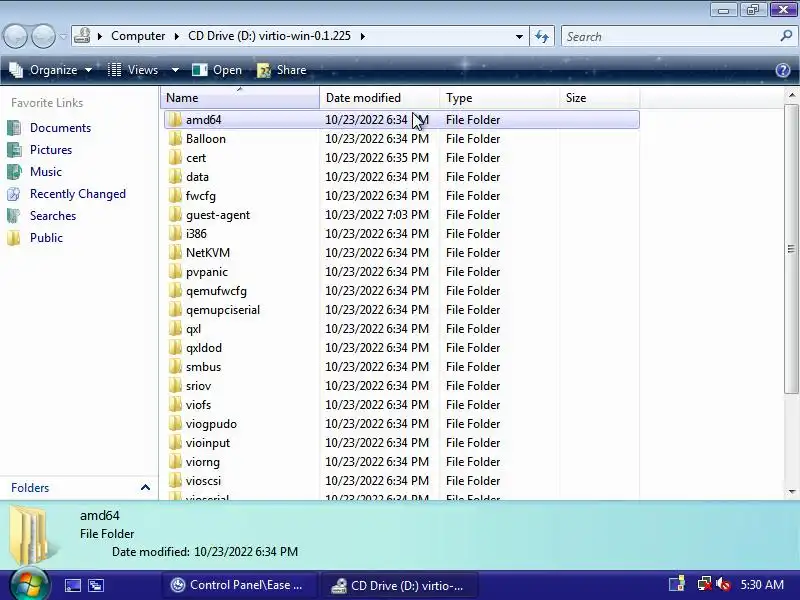Select Computer in the address breadcrumb
The height and width of the screenshot is (600, 800).
click(138, 36)
